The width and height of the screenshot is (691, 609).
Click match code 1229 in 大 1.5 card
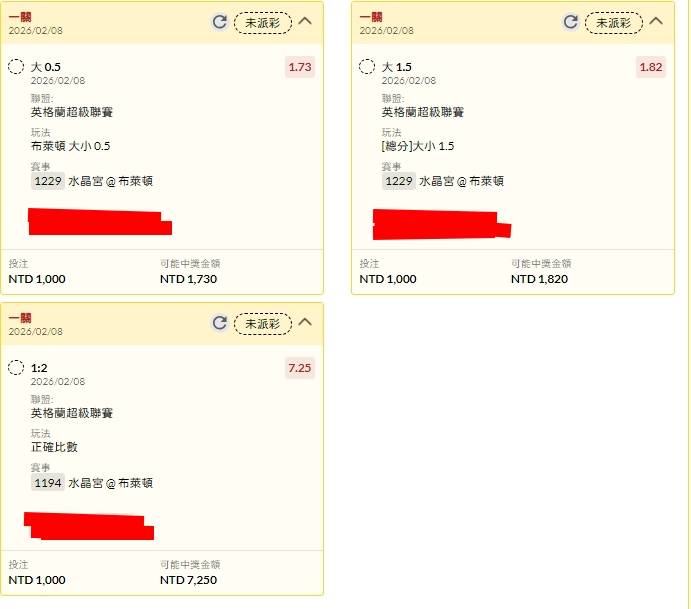(x=399, y=181)
